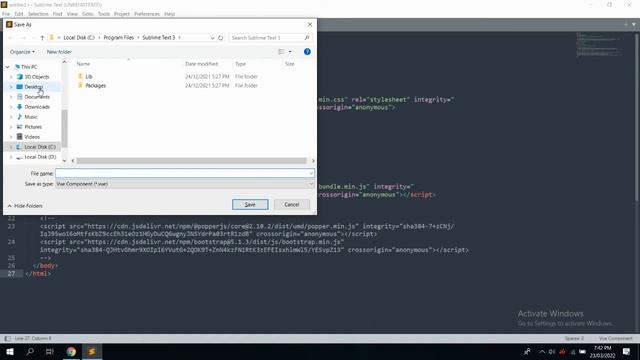Expand the Downloads tree node
This screenshot has width=640, height=360.
(11, 107)
